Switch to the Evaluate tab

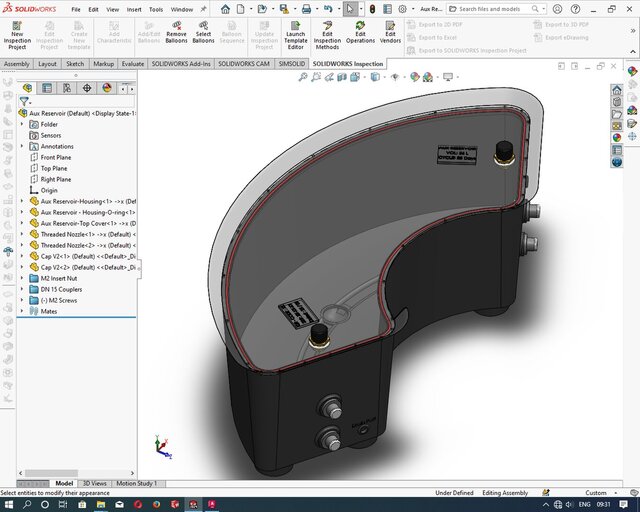(133, 64)
